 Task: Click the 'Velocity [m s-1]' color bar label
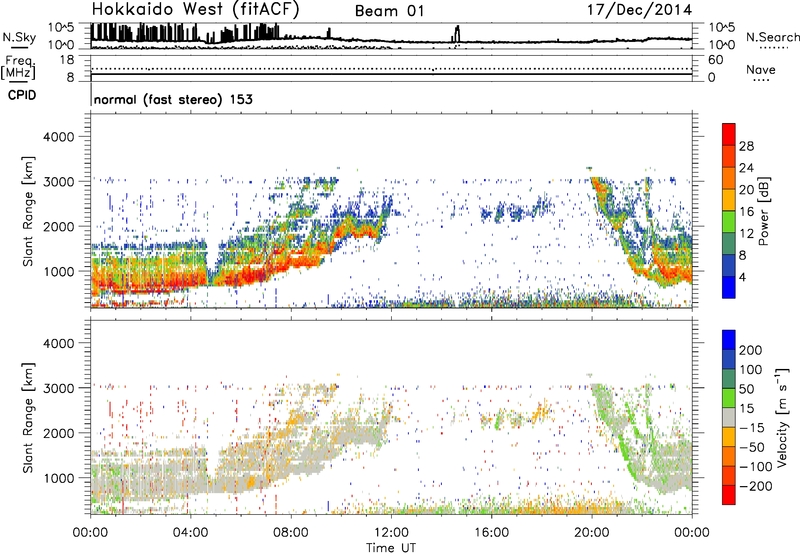[782, 417]
